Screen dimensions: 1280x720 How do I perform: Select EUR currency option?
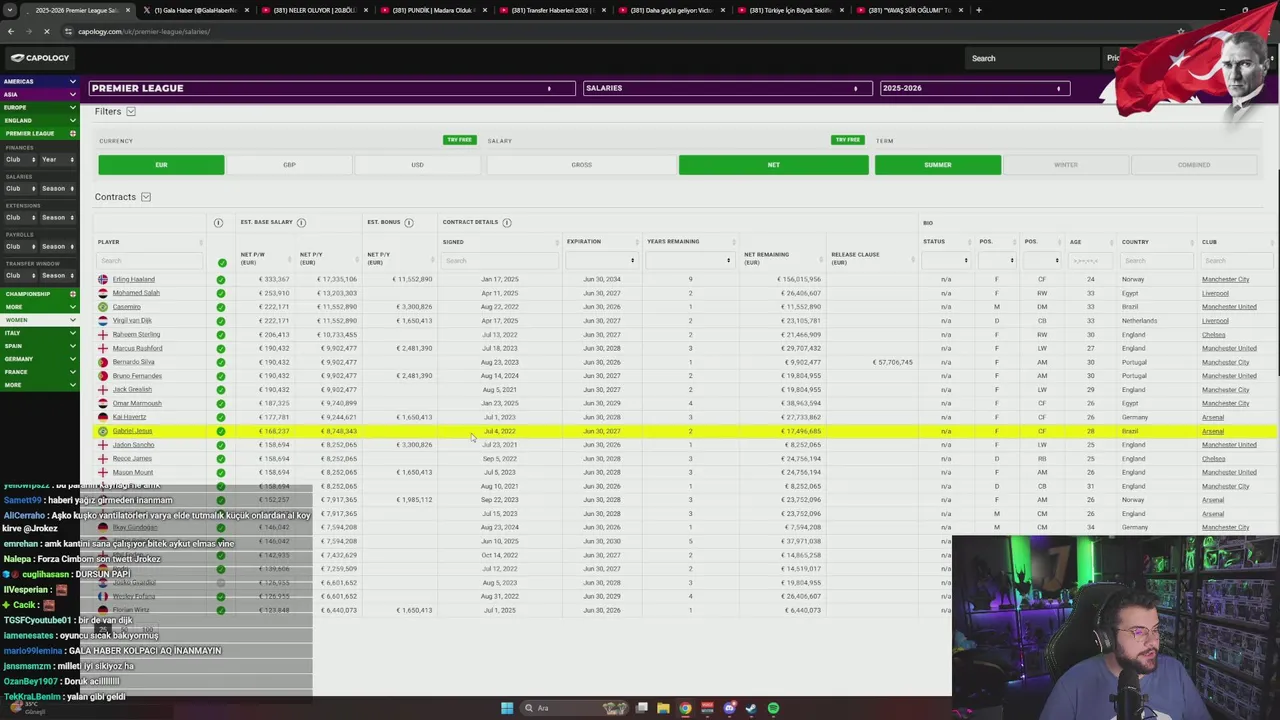[161, 165]
